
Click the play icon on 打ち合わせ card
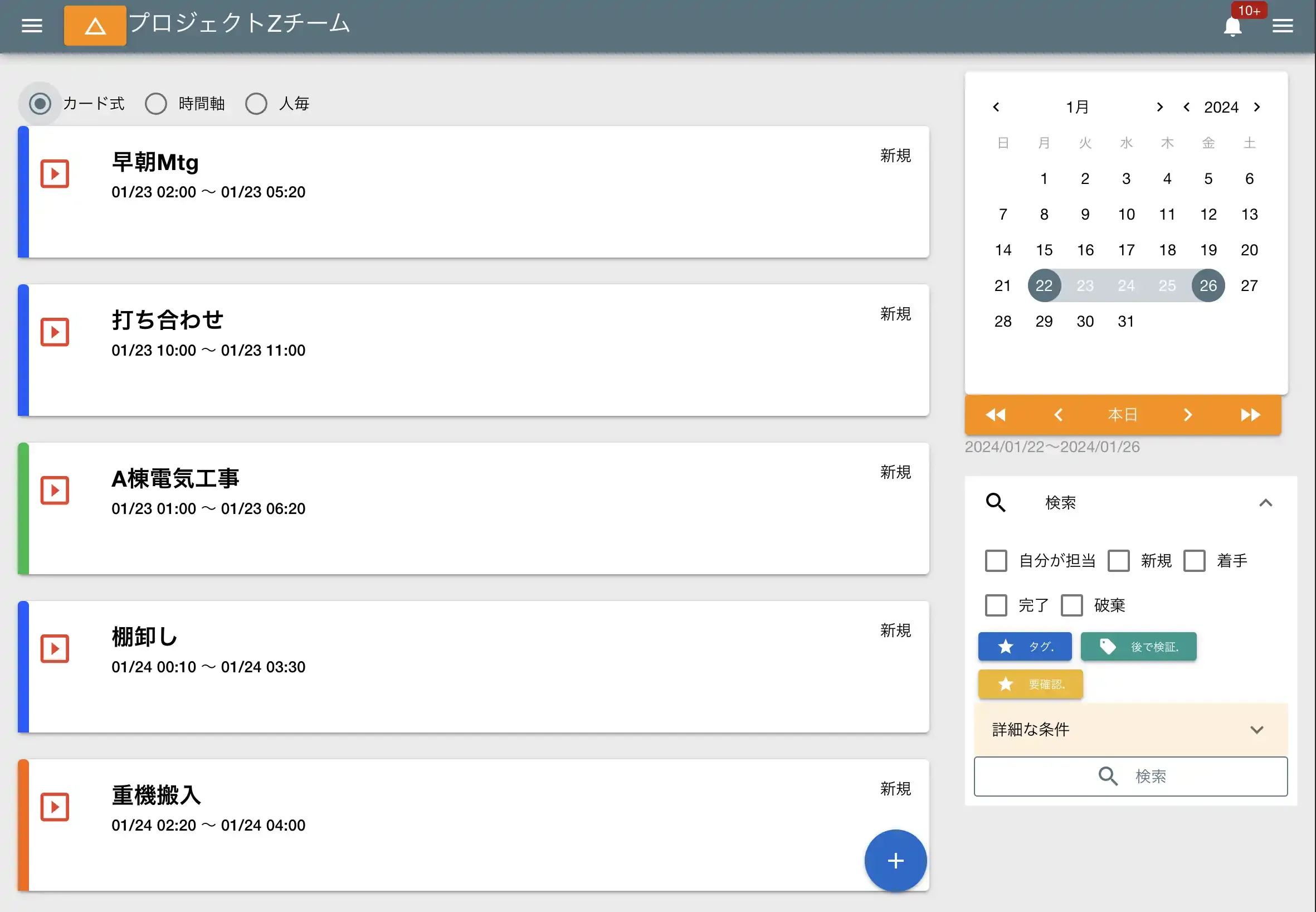pyautogui.click(x=54, y=332)
